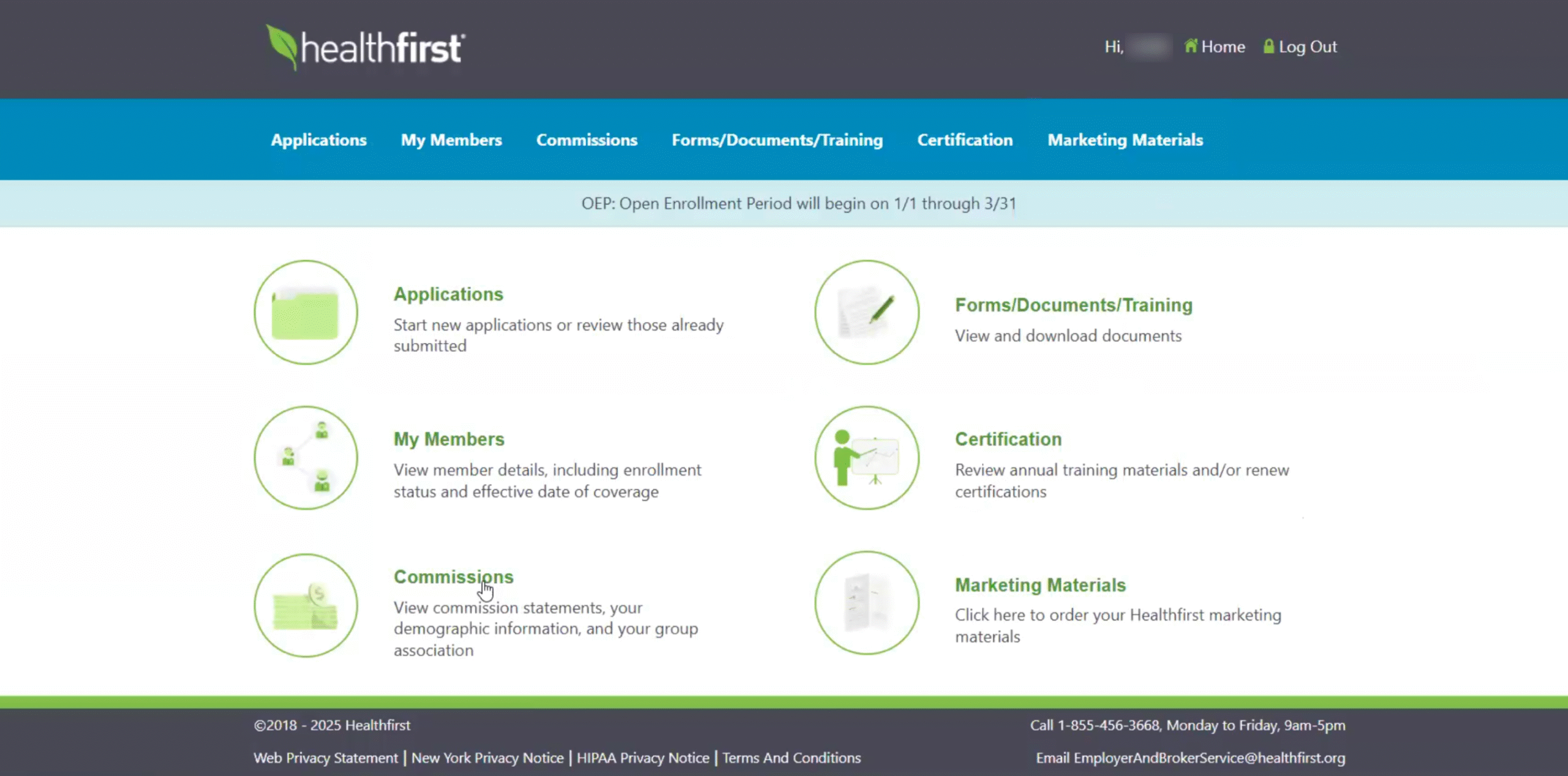Click the Healthfirst logo
The image size is (1568, 776).
[x=365, y=47]
